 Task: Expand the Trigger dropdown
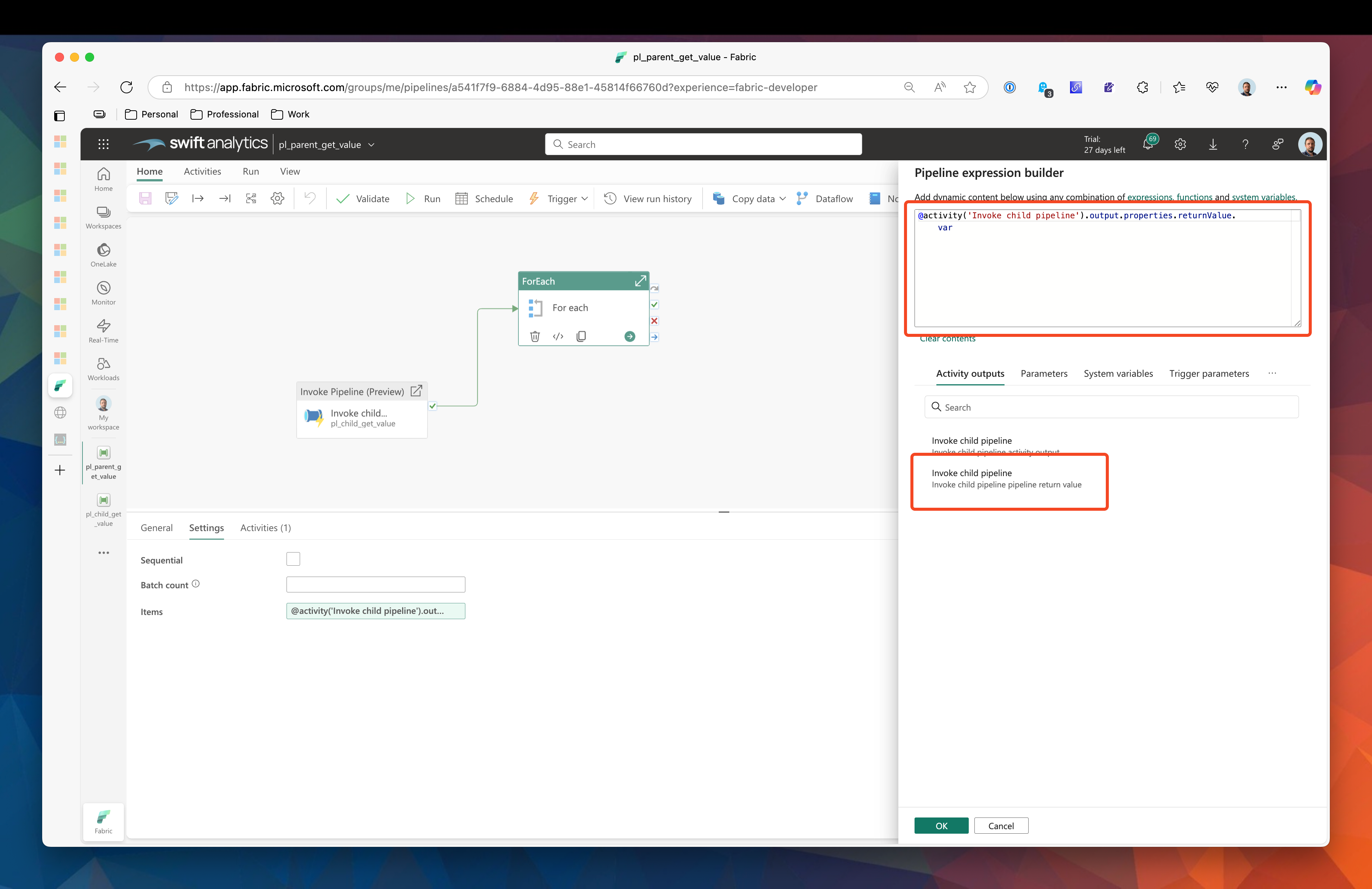(x=585, y=199)
